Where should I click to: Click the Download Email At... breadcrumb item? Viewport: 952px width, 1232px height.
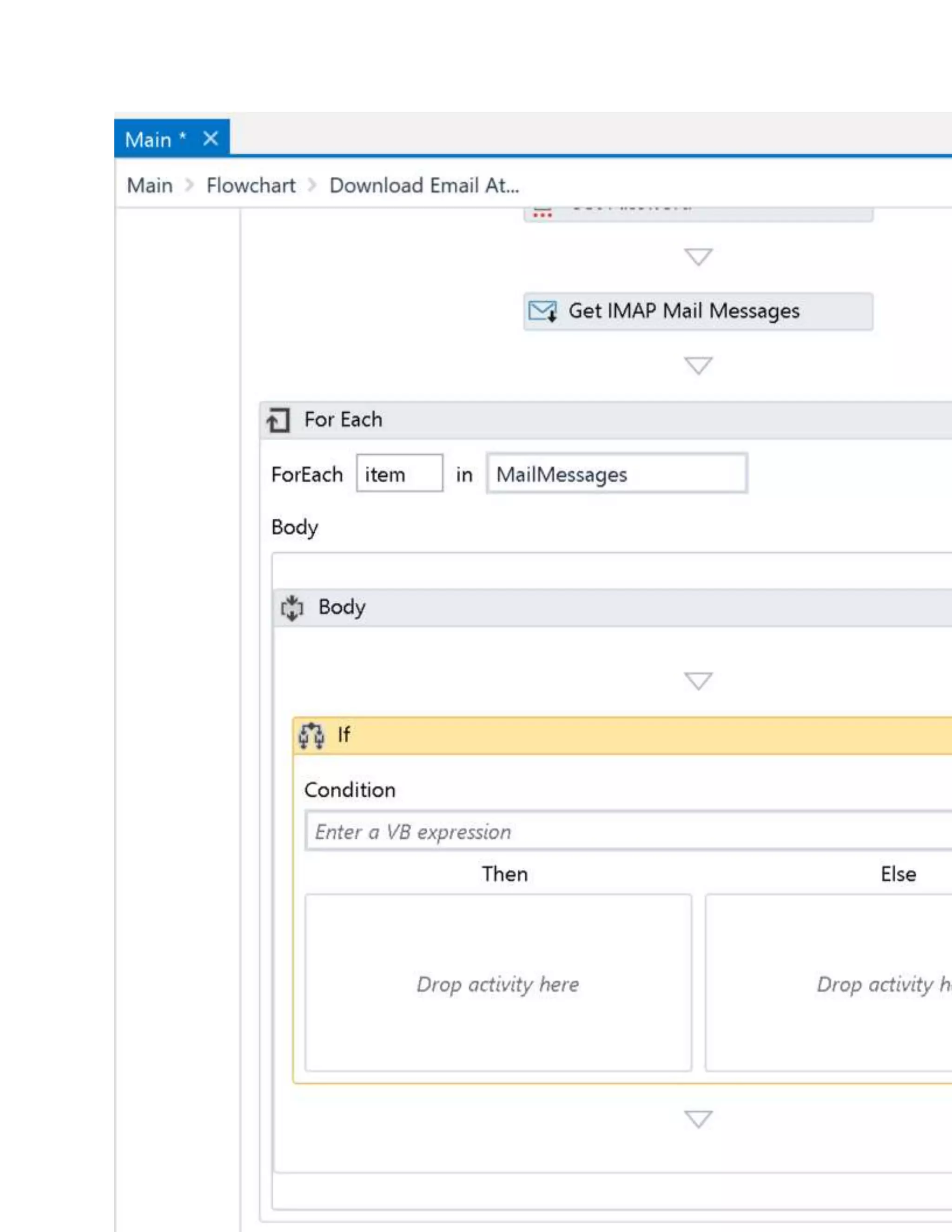pos(423,185)
